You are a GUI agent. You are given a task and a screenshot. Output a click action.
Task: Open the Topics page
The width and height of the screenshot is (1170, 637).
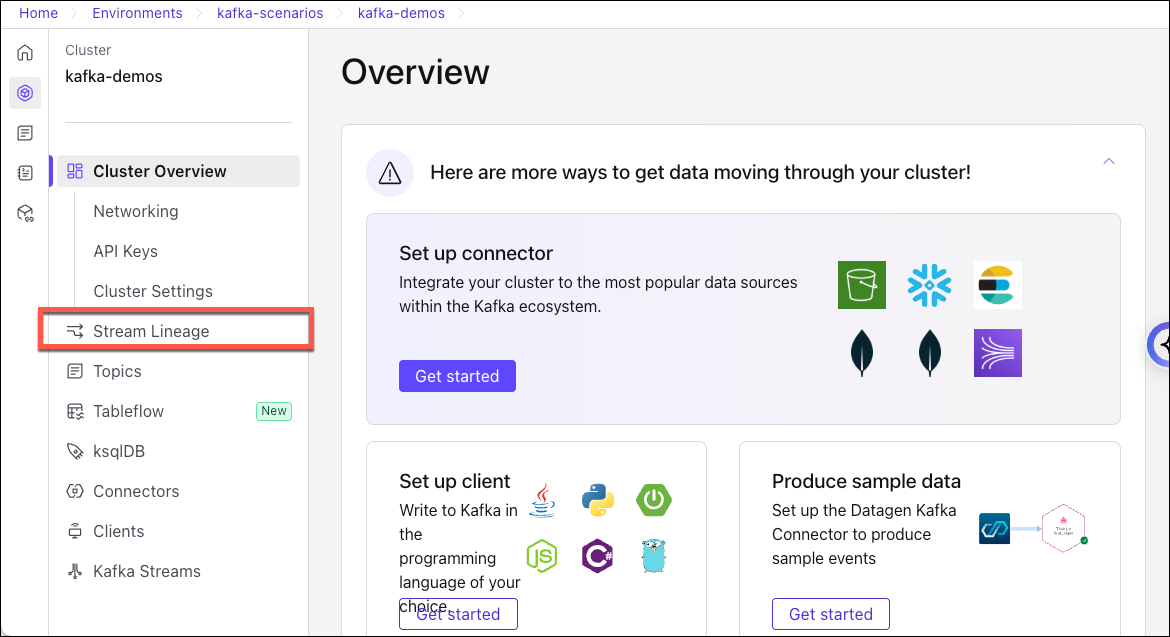tap(117, 371)
